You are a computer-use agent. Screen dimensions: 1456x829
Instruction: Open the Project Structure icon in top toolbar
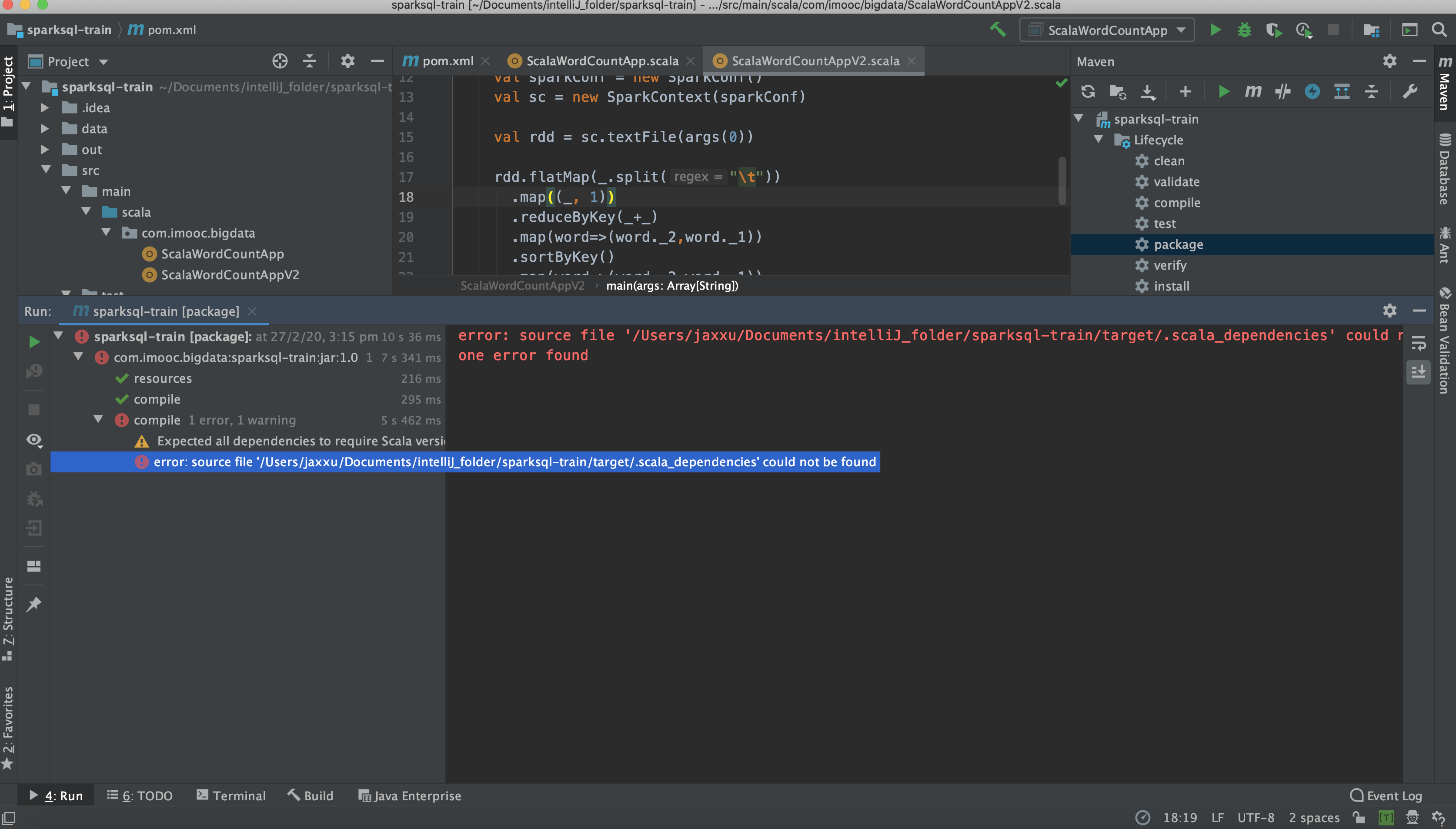pyautogui.click(x=1371, y=30)
